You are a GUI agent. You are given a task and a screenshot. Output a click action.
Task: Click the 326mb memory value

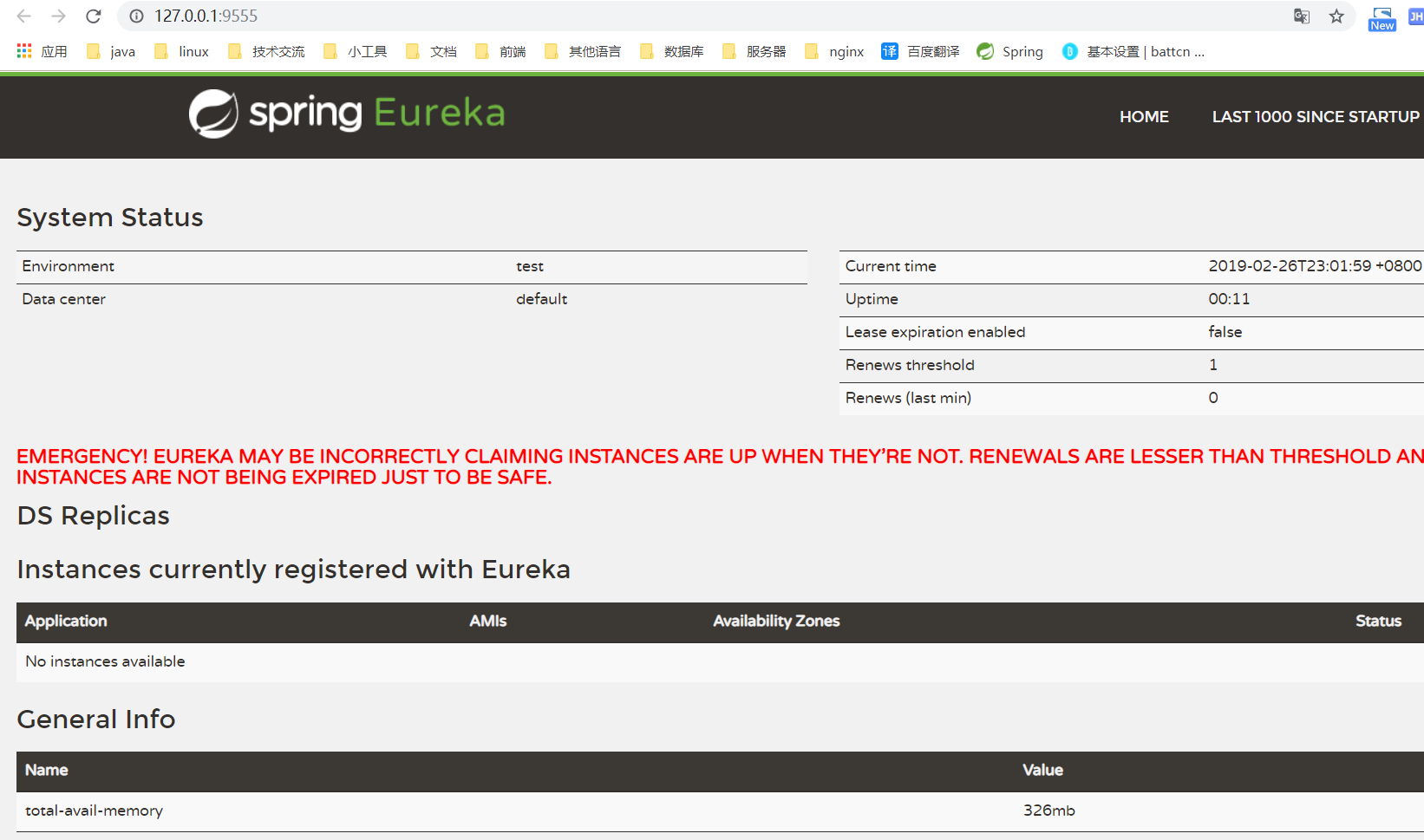click(x=1048, y=811)
